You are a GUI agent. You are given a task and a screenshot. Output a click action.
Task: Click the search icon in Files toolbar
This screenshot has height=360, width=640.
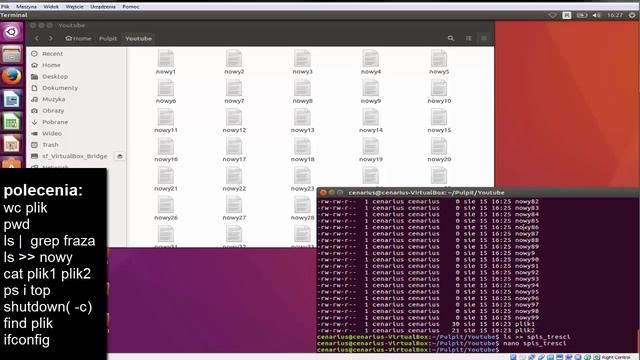pos(451,38)
